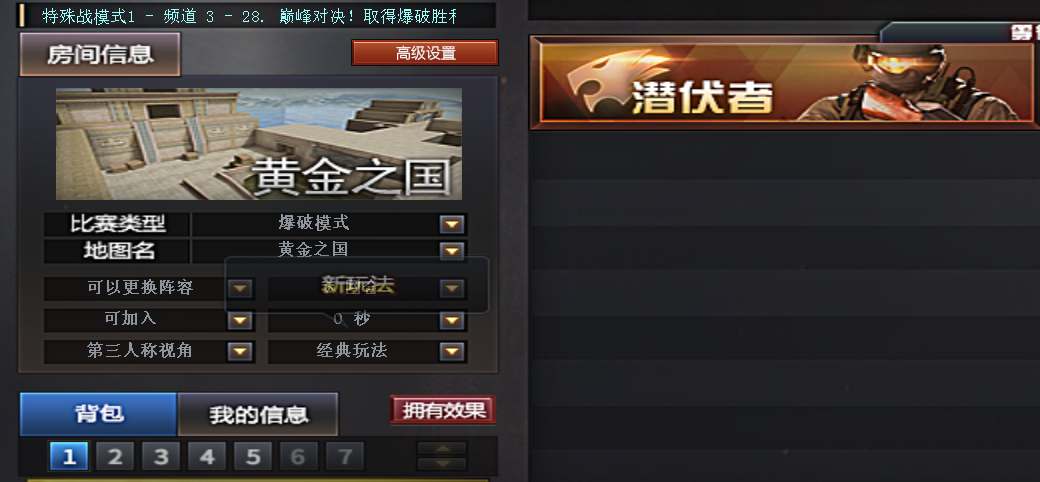Select backpack slot 2

tap(115, 456)
